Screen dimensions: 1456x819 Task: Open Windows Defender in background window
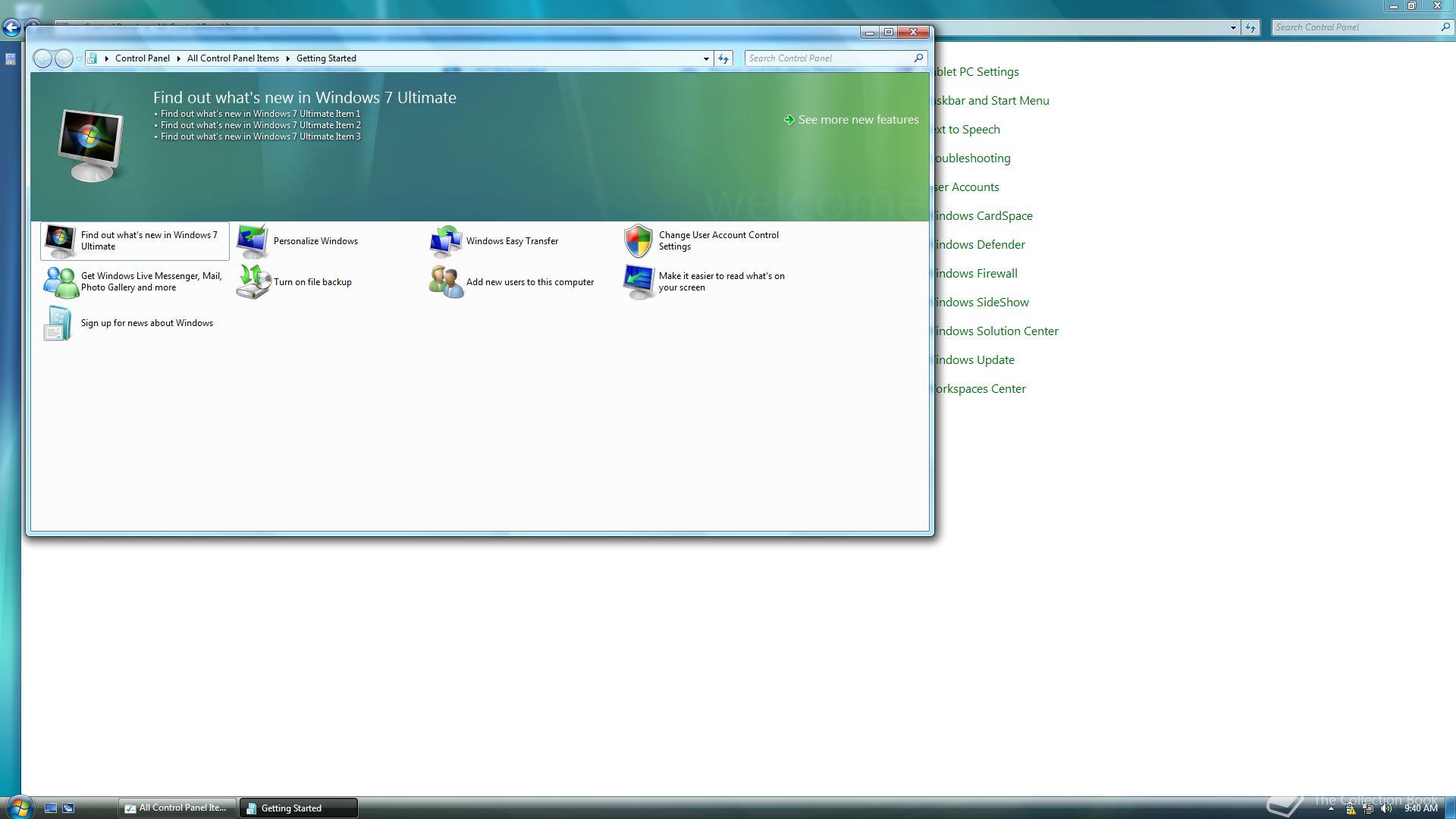coord(980,245)
